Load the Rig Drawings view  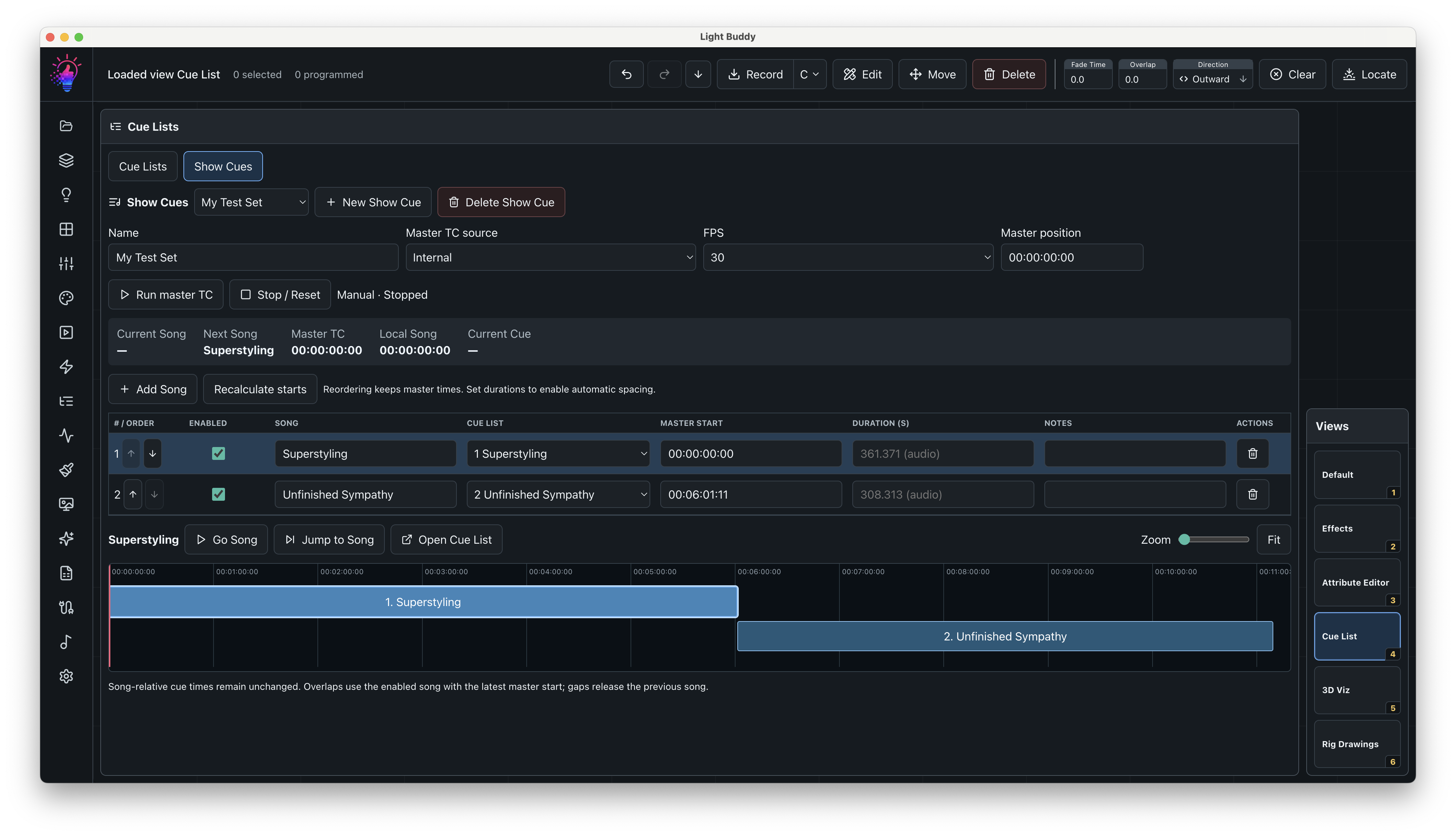click(x=1357, y=744)
